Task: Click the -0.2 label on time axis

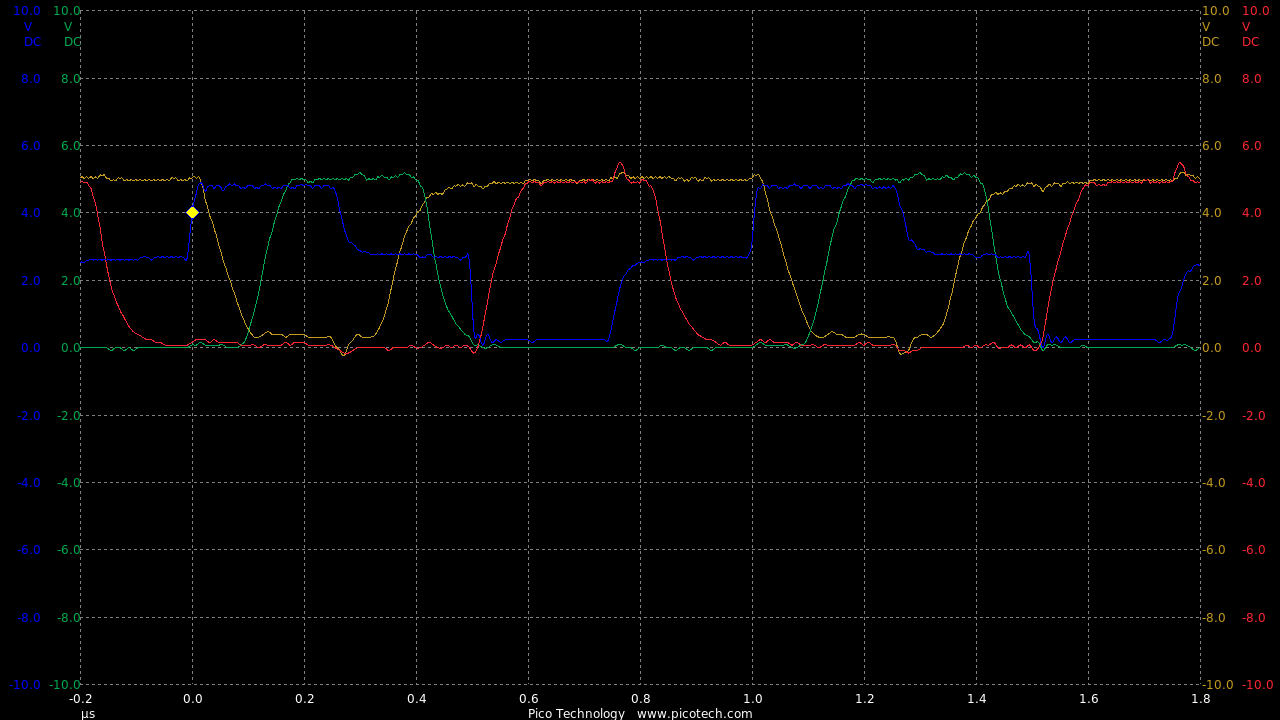Action: tap(80, 699)
